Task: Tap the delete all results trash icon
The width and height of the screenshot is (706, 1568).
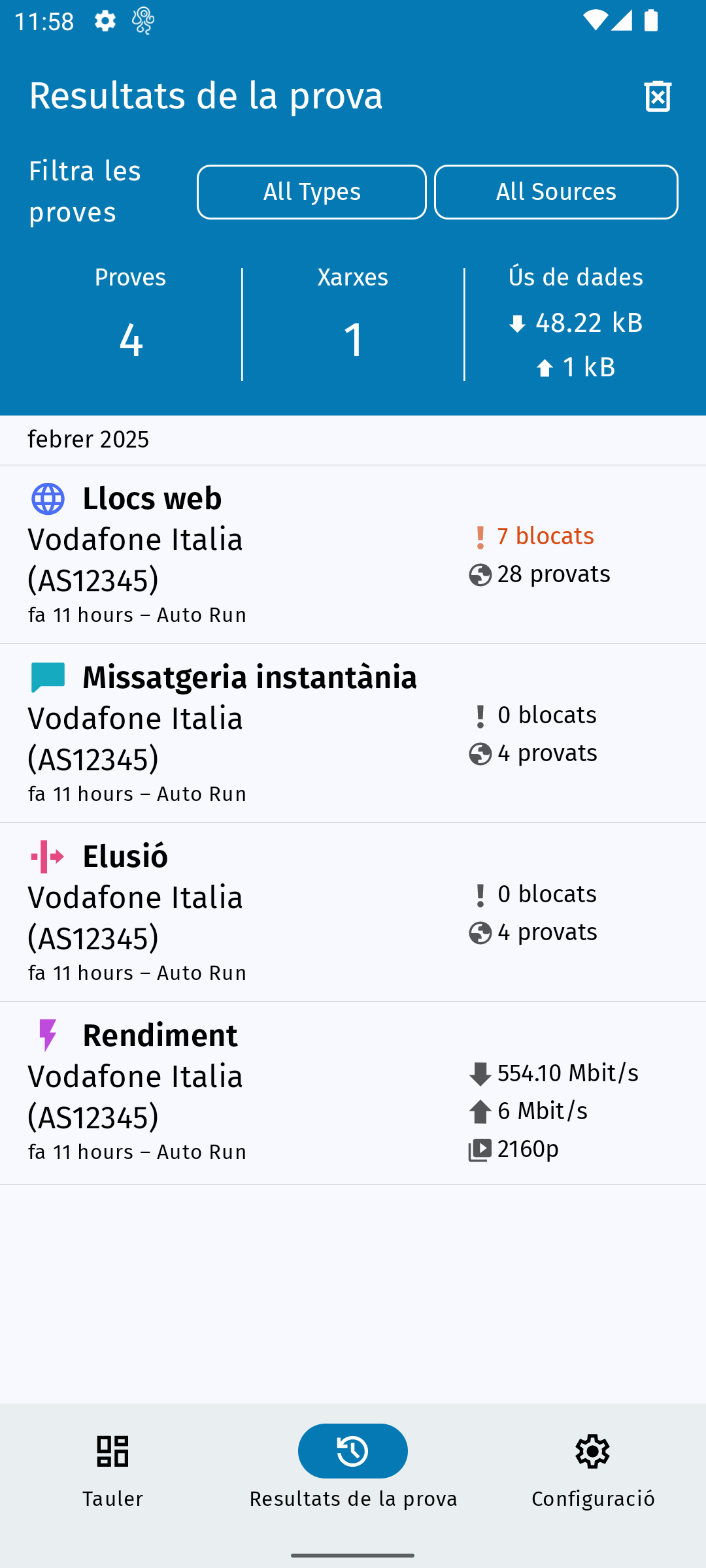Action: click(658, 97)
